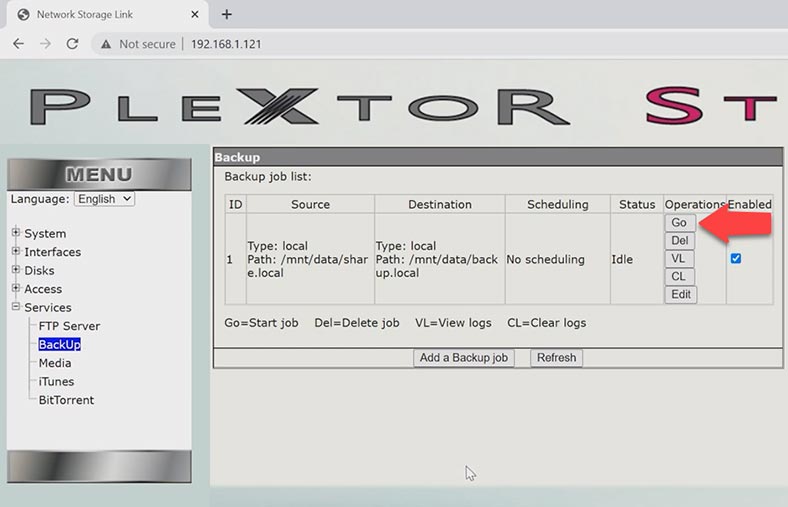Click the Source column header

click(x=311, y=205)
